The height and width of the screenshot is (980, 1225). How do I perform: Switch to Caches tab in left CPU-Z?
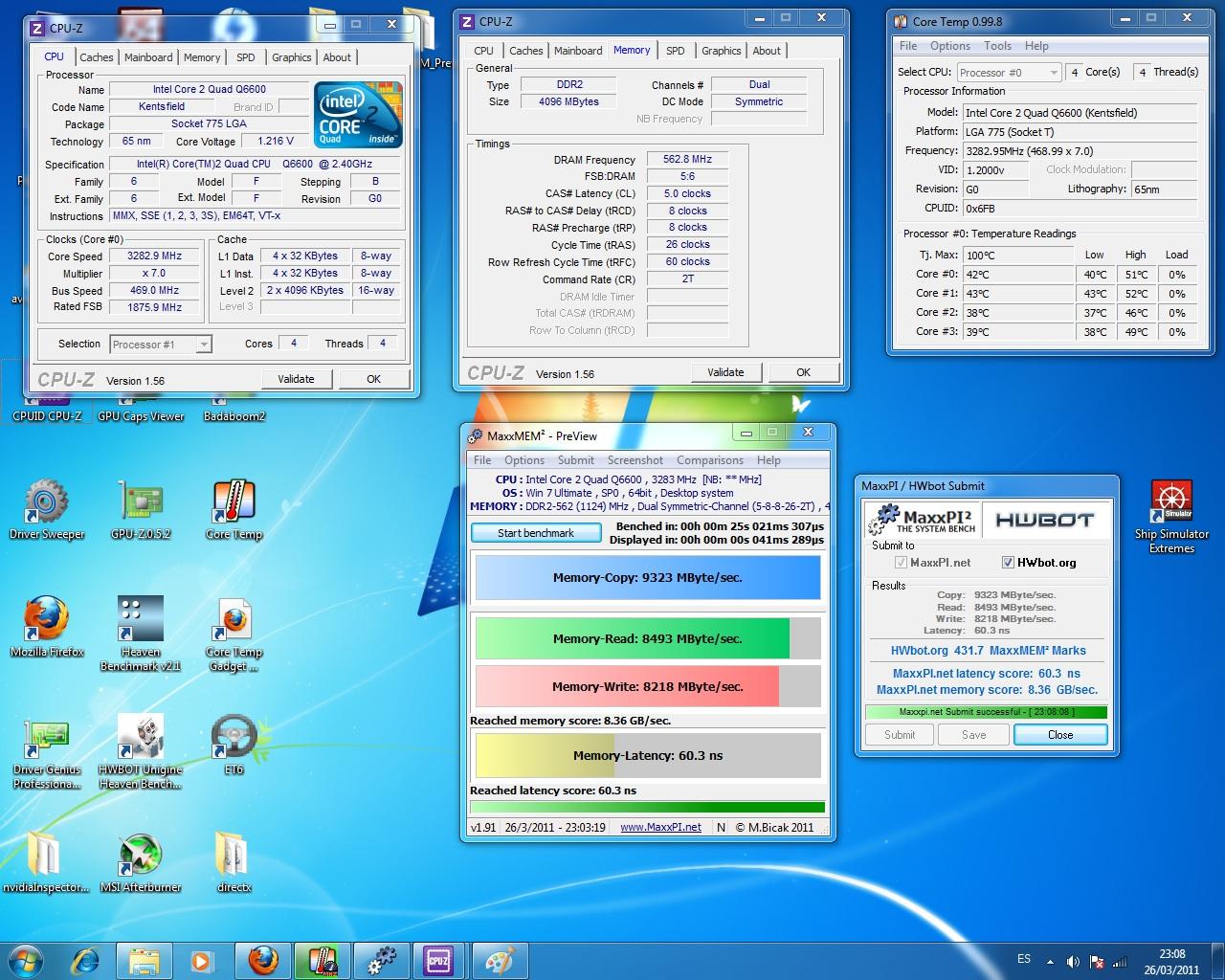point(96,57)
